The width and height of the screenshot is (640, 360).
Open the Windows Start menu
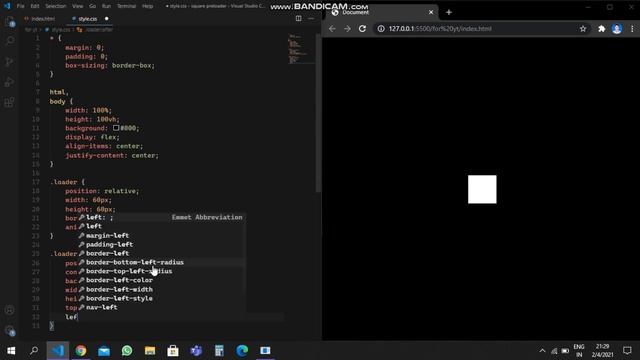(x=11, y=350)
